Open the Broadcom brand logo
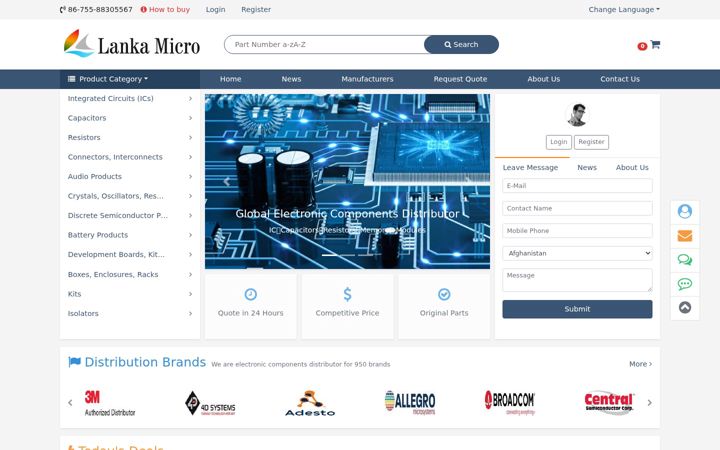This screenshot has width=720, height=450. tap(510, 403)
